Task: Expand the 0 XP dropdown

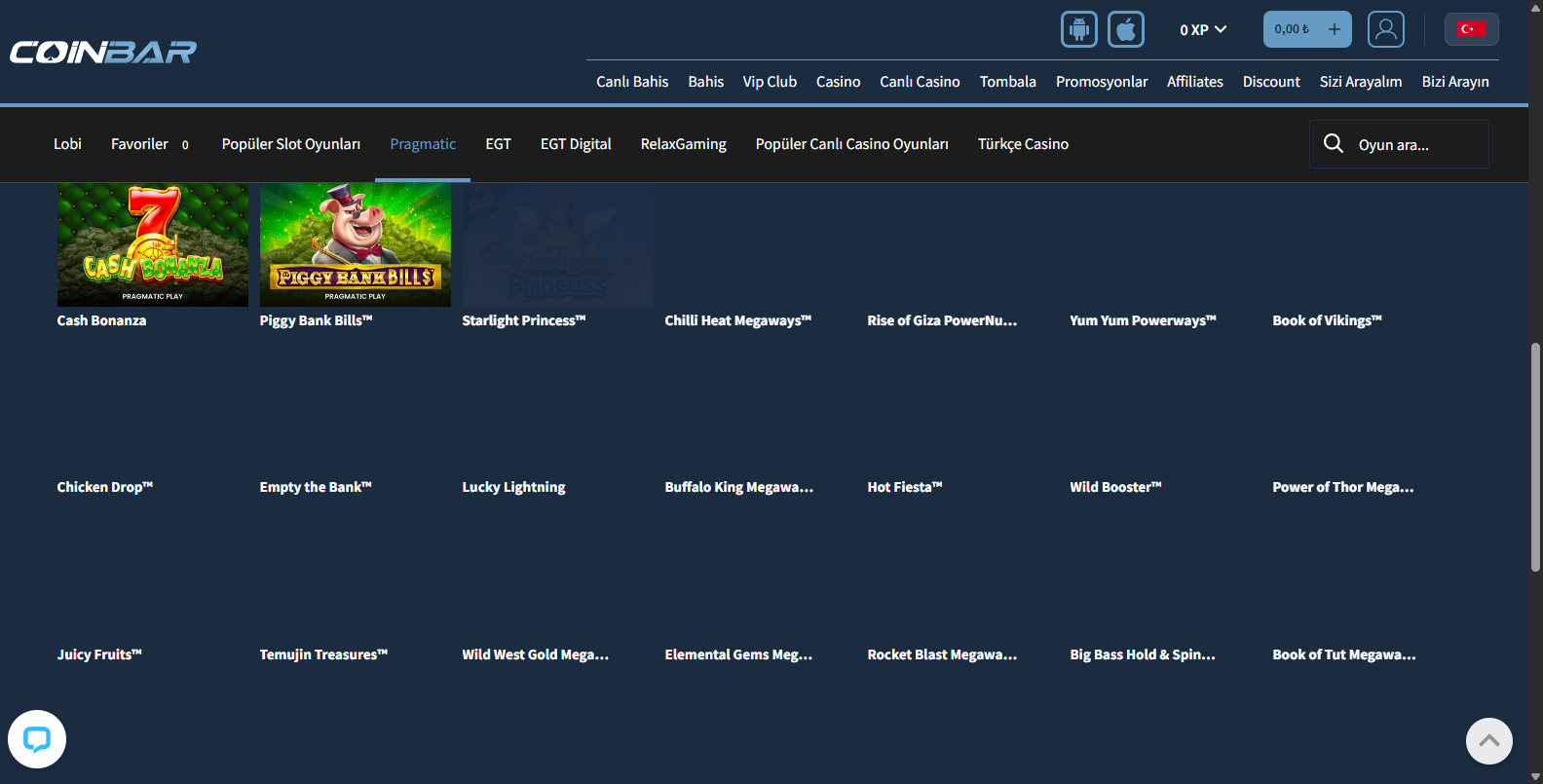Action: tap(1203, 30)
